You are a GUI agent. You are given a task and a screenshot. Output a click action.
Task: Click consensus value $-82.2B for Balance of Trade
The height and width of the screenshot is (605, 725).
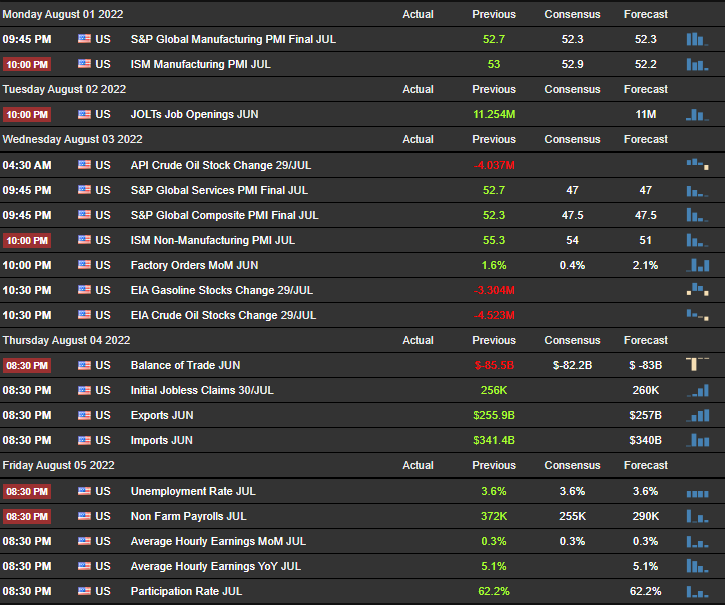click(572, 365)
